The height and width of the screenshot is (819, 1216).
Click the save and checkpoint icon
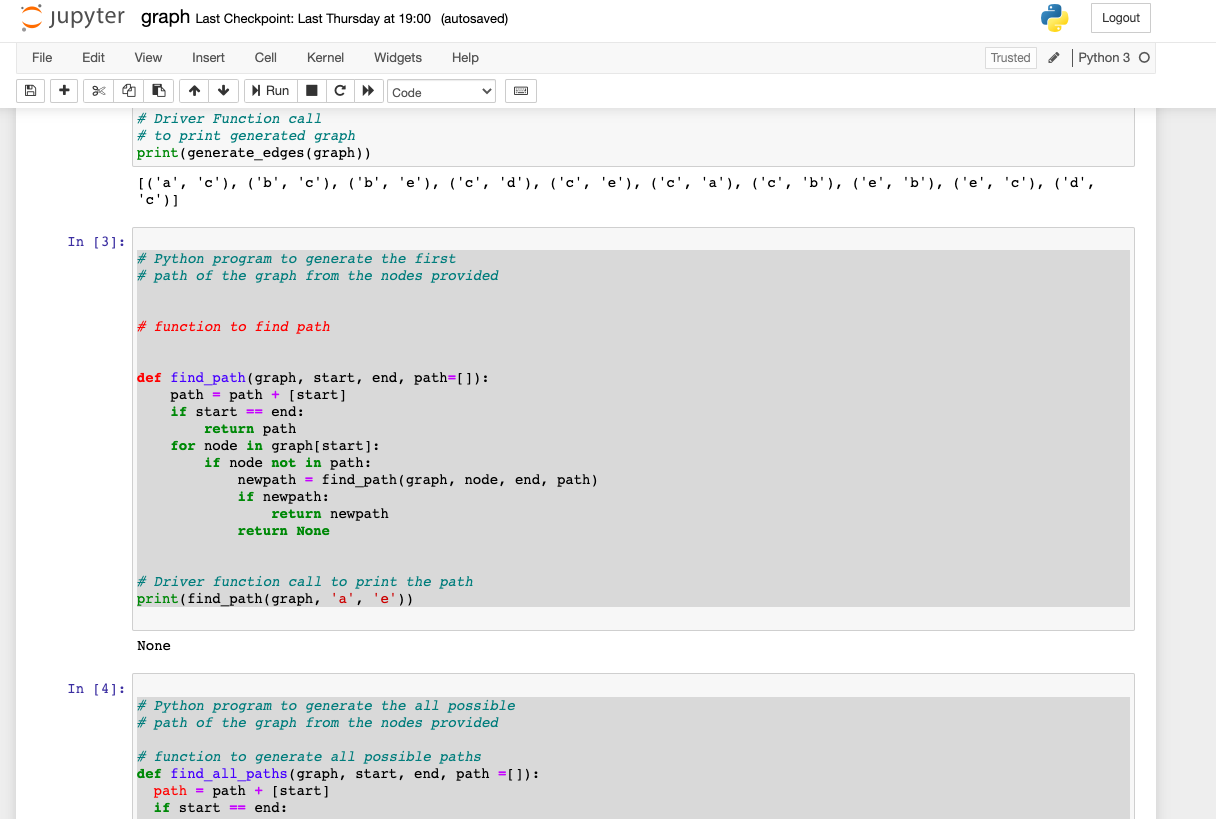tap(30, 91)
